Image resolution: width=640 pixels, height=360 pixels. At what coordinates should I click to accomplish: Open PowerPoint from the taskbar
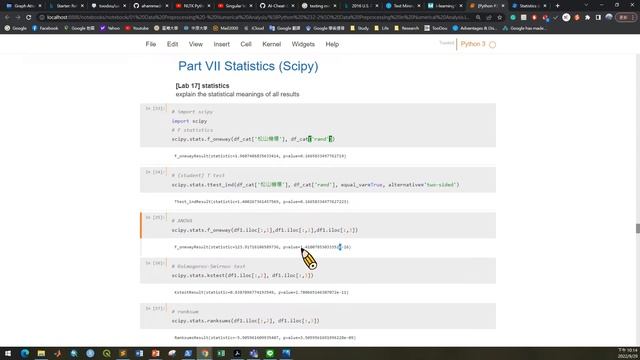156,353
